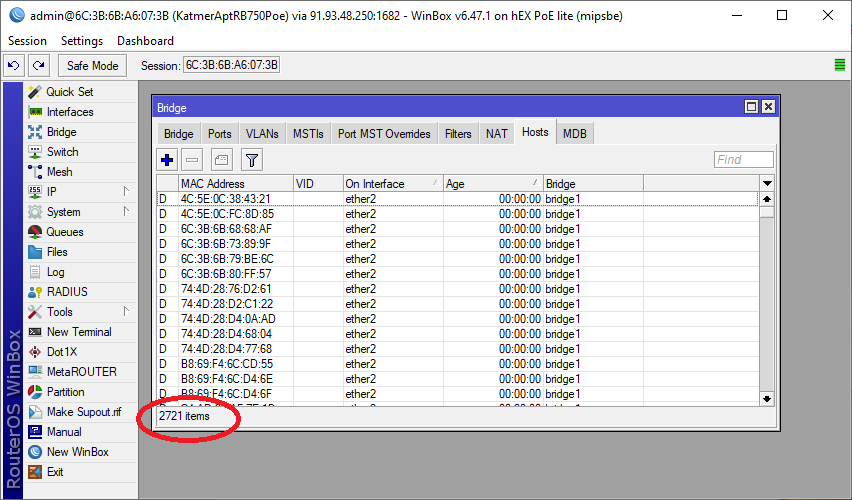Maximize the Bridge inner window
The width and height of the screenshot is (852, 500).
(751, 107)
